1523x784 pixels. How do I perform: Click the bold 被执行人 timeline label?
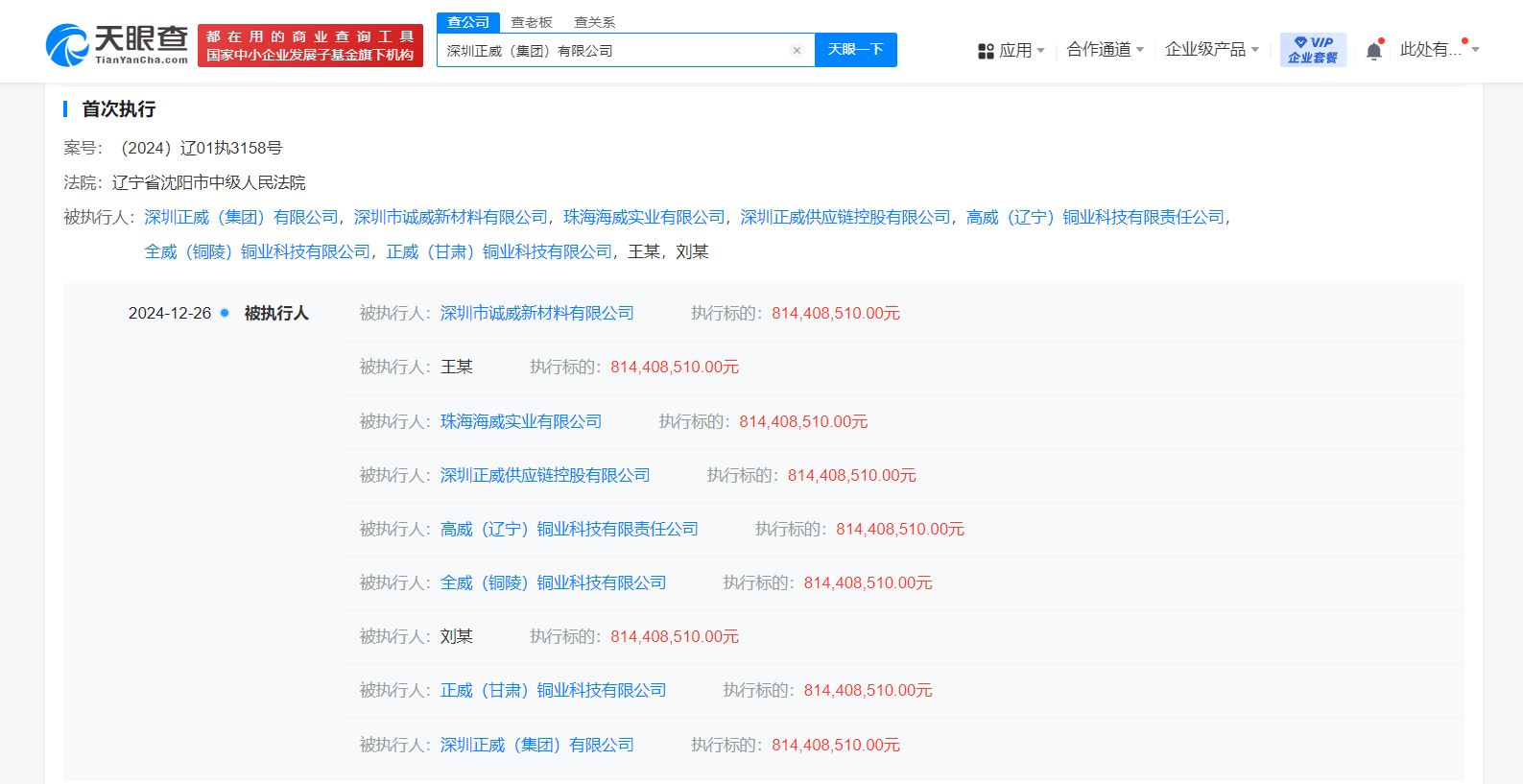pos(276,314)
